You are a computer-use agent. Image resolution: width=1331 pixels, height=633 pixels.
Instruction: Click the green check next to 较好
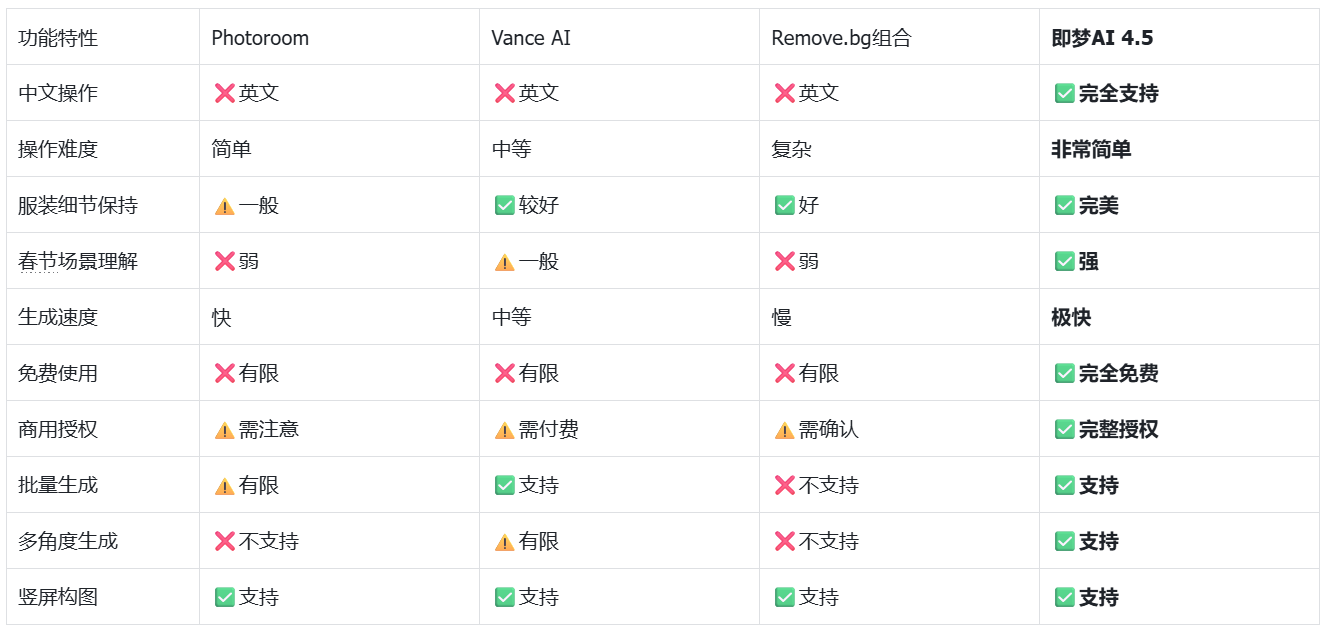pyautogui.click(x=504, y=206)
